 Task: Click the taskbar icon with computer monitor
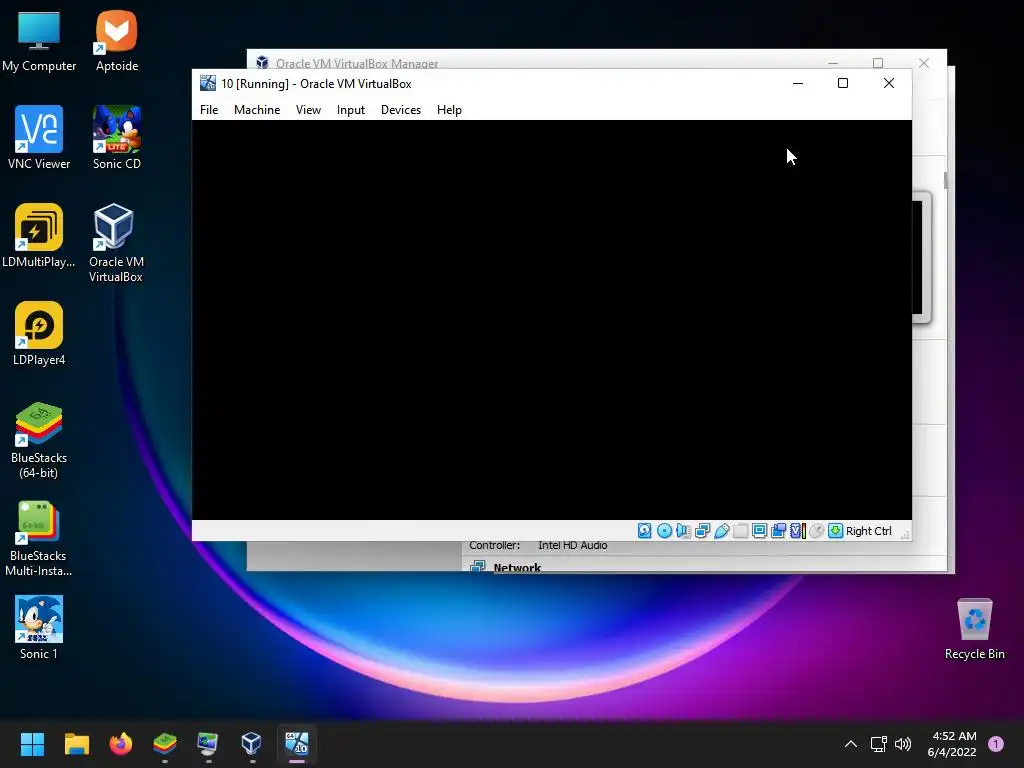[208, 744]
